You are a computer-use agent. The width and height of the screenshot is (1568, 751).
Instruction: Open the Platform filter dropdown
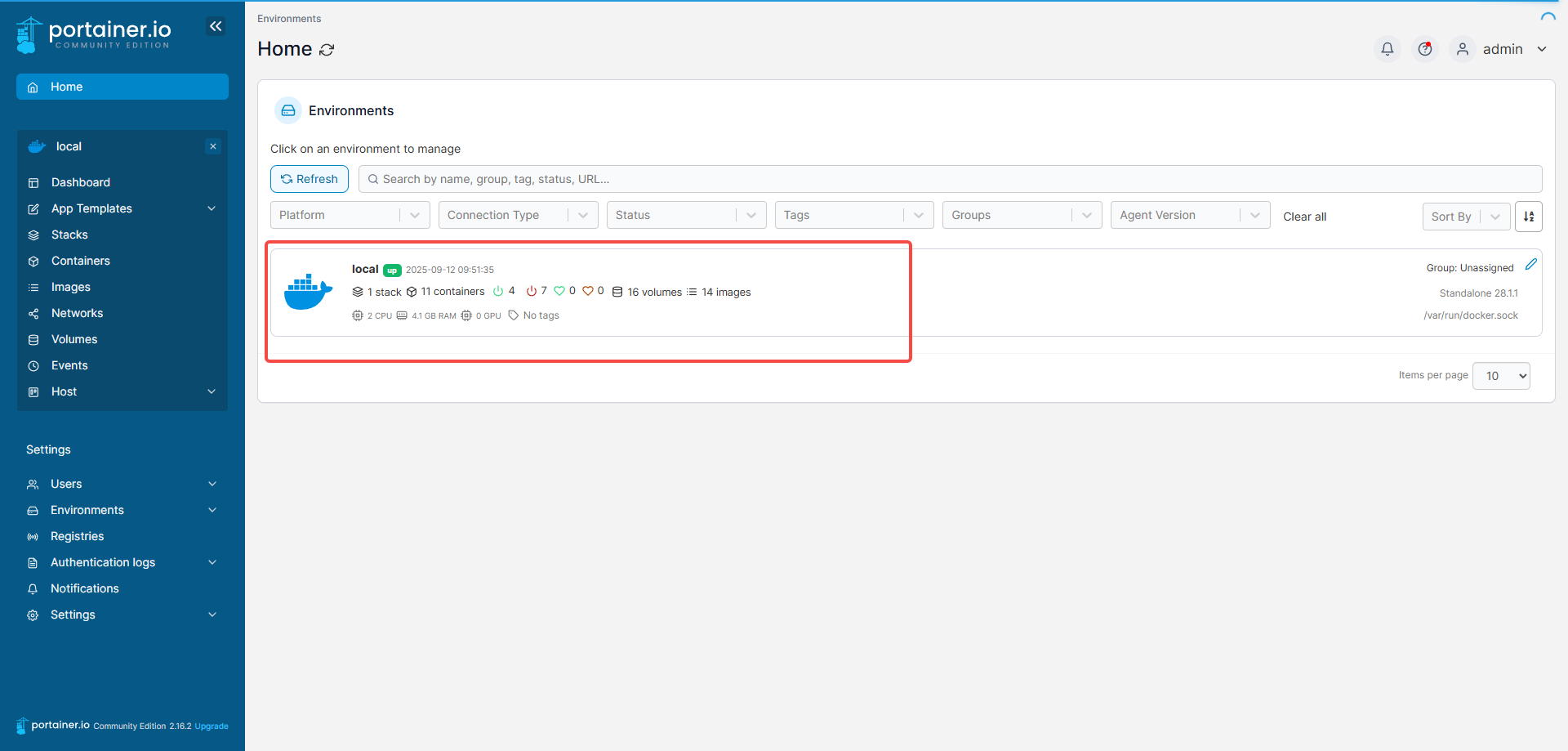(x=350, y=215)
